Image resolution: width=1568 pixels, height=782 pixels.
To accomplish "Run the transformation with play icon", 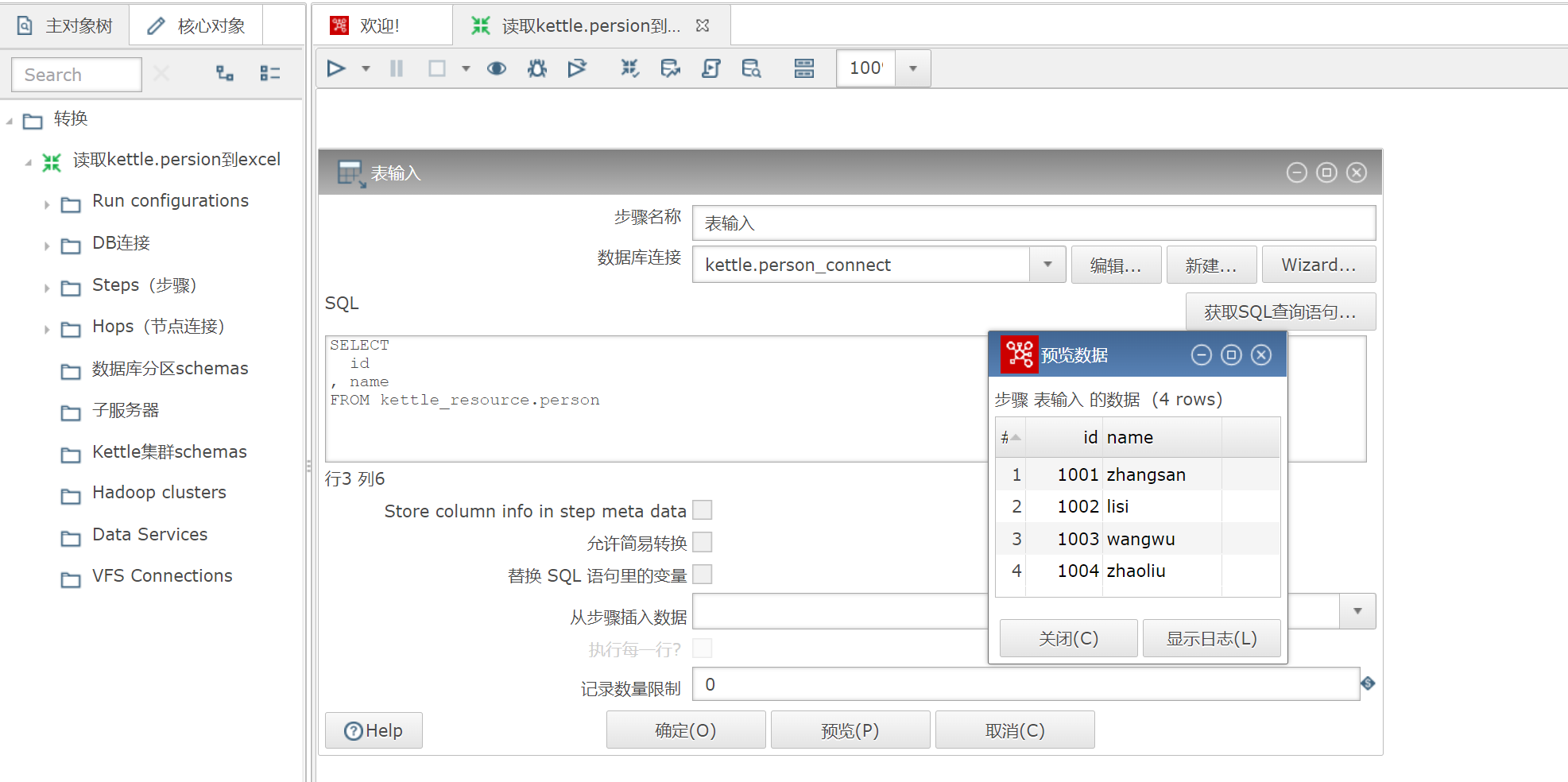I will coord(336,68).
